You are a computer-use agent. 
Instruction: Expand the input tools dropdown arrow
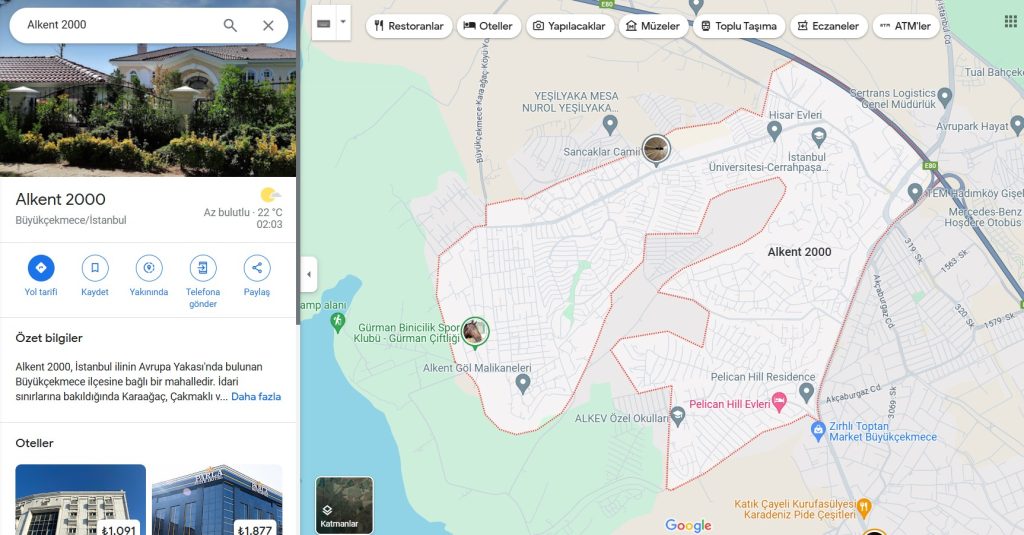click(343, 22)
